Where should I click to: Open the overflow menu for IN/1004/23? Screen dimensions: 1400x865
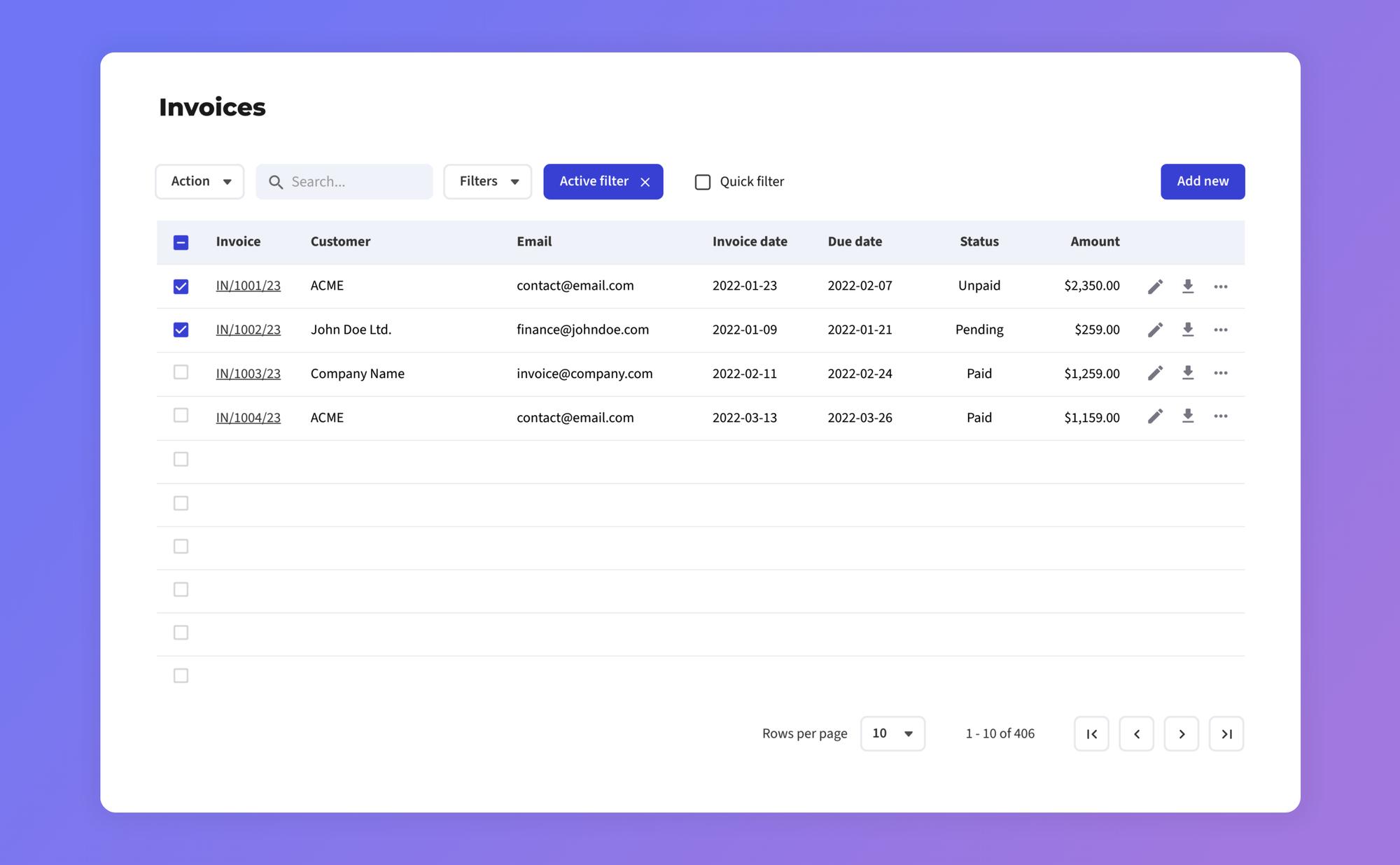click(x=1221, y=416)
